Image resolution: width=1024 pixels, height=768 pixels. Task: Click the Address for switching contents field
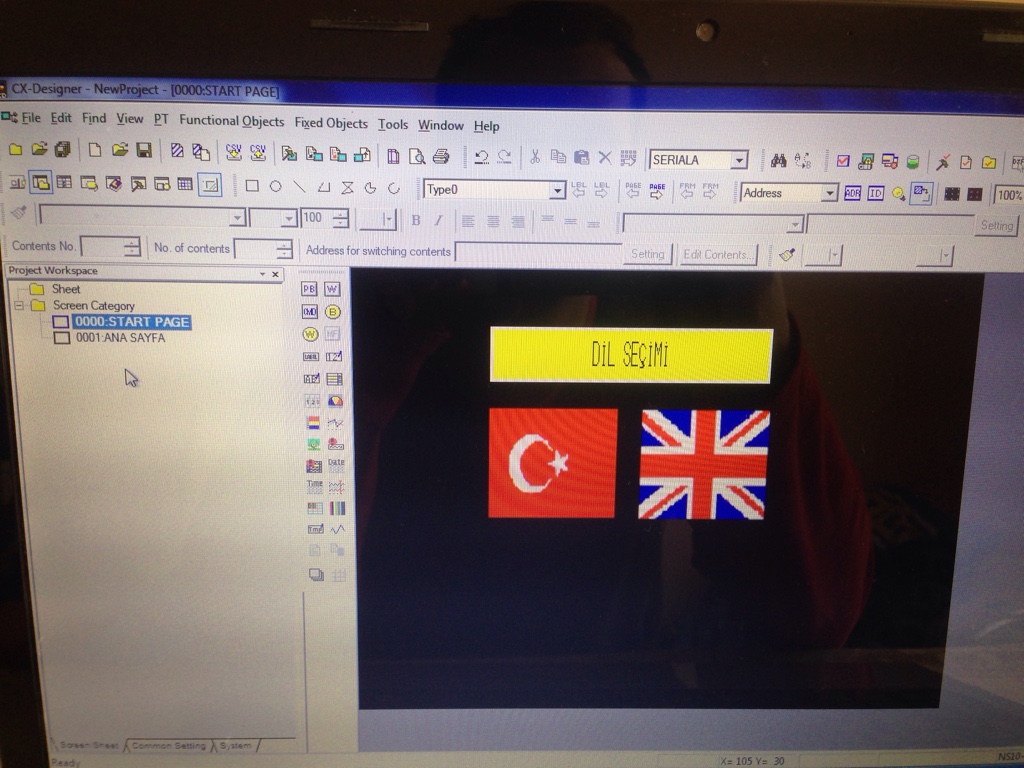537,253
